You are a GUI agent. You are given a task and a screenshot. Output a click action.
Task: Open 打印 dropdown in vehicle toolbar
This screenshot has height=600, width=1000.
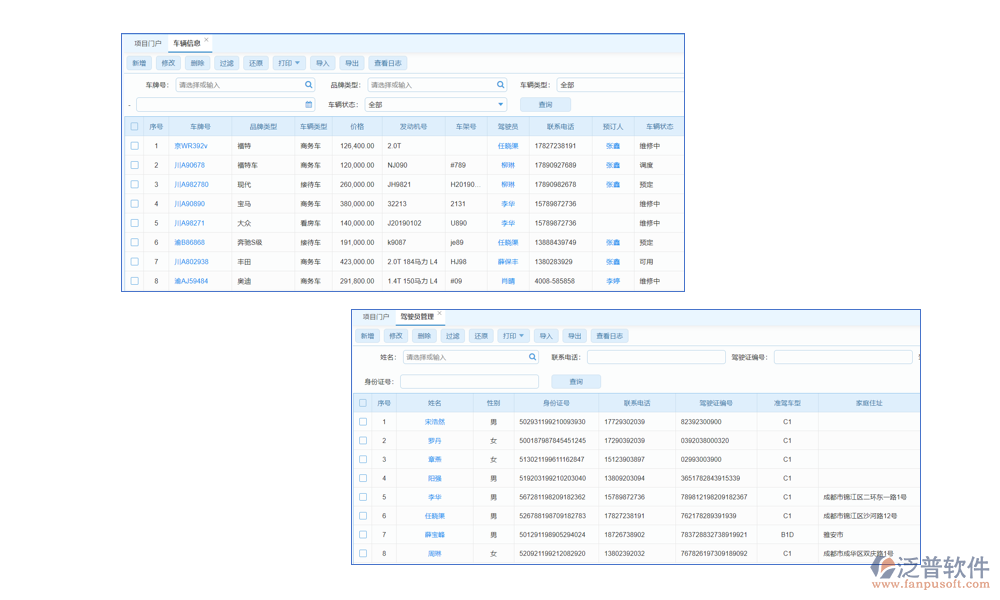(x=289, y=63)
